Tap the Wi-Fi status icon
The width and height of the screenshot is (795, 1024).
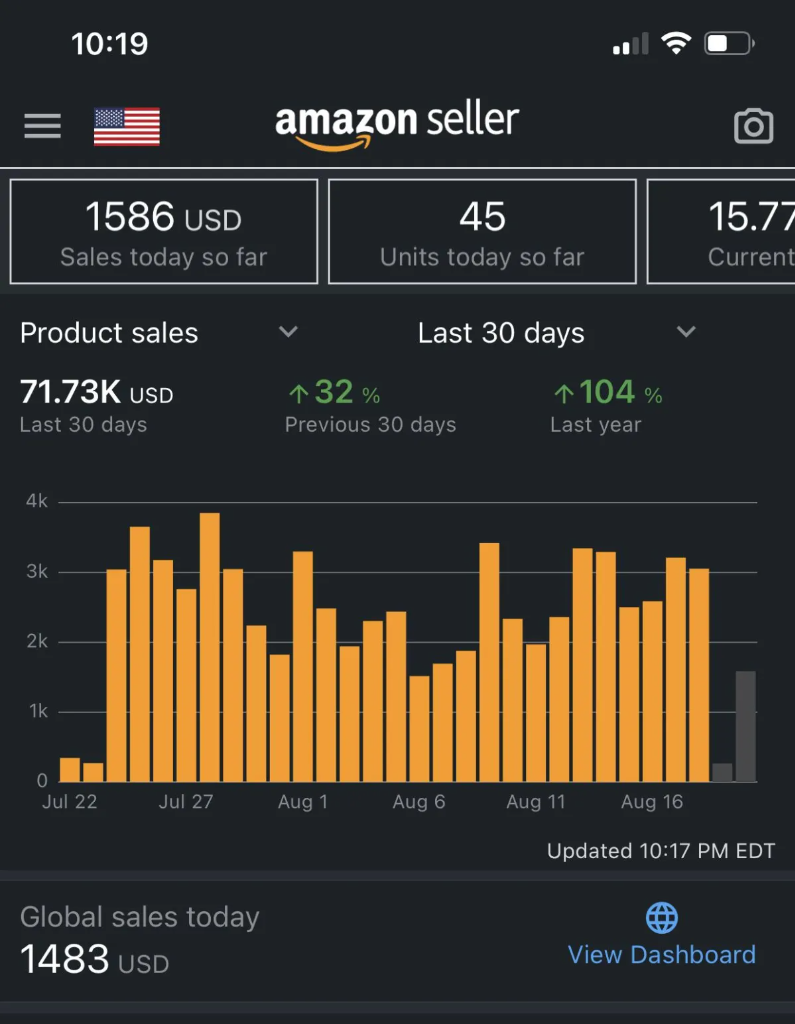(x=676, y=43)
